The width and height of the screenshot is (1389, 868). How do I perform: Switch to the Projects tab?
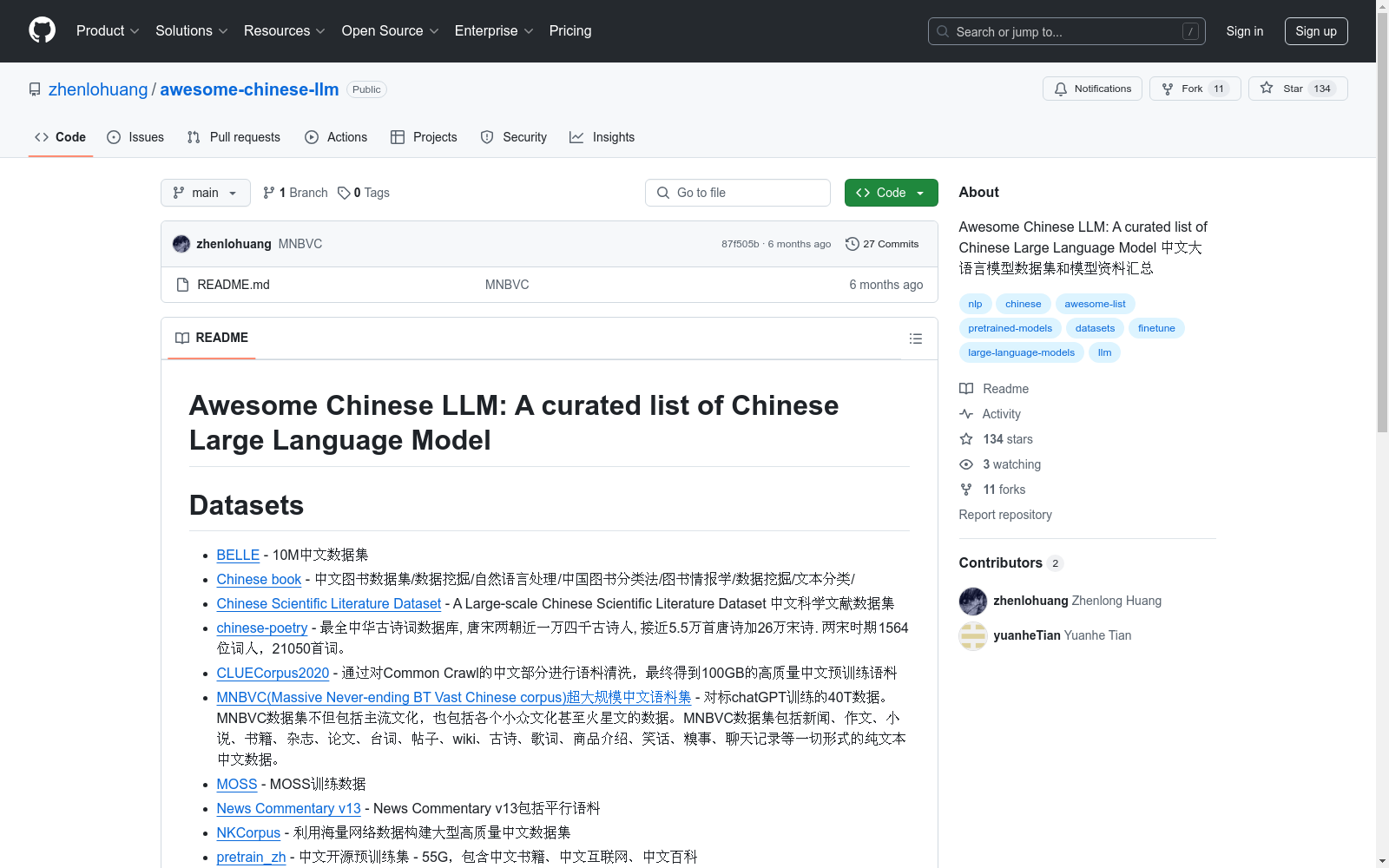click(424, 137)
